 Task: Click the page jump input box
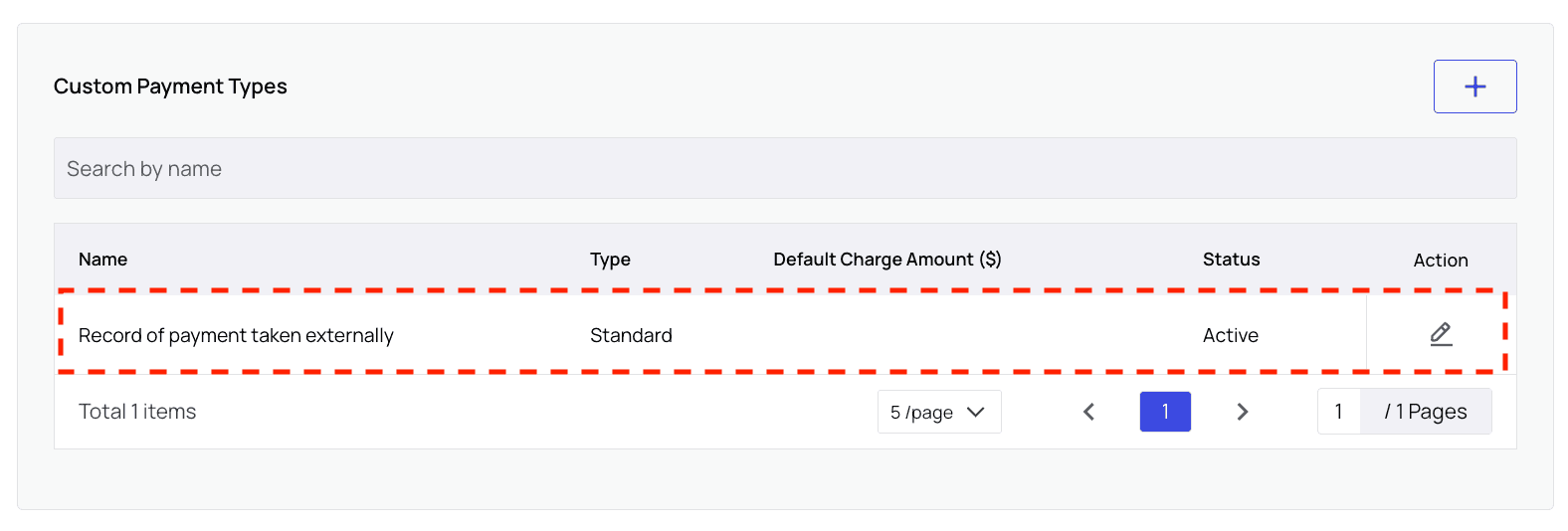click(1339, 412)
